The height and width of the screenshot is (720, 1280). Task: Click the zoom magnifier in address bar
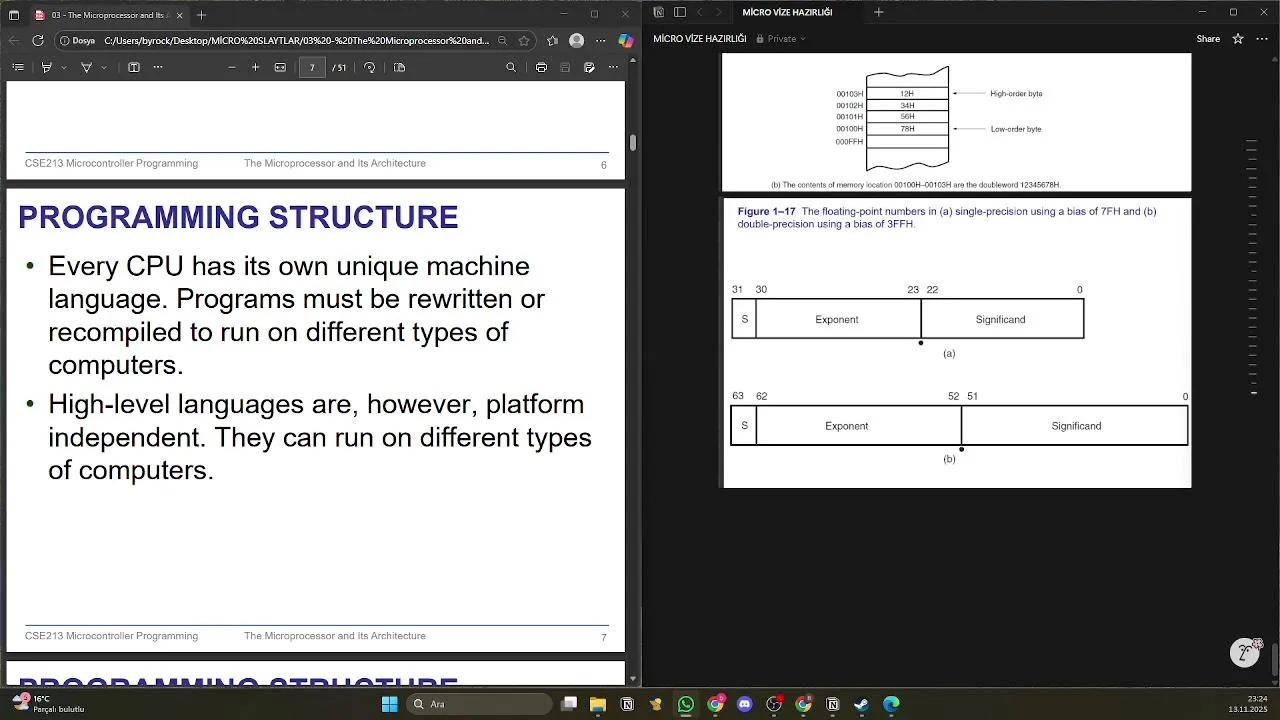coord(502,41)
